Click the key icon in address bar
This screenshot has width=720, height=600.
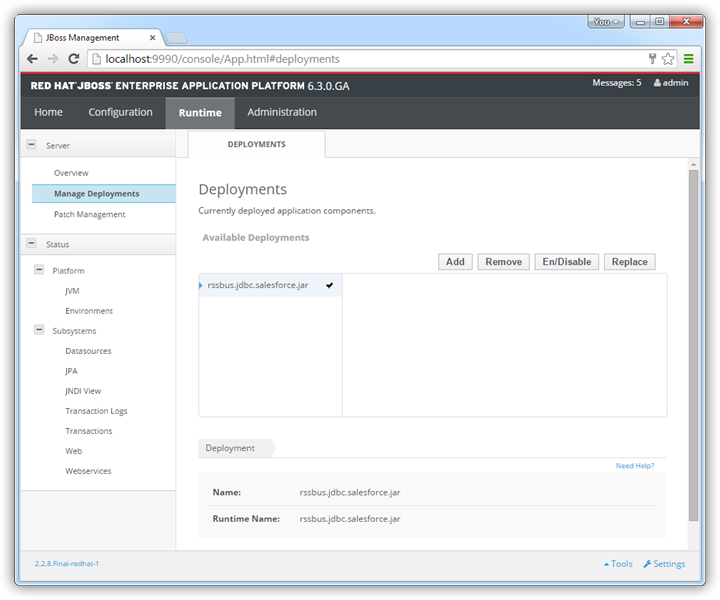coord(652,59)
